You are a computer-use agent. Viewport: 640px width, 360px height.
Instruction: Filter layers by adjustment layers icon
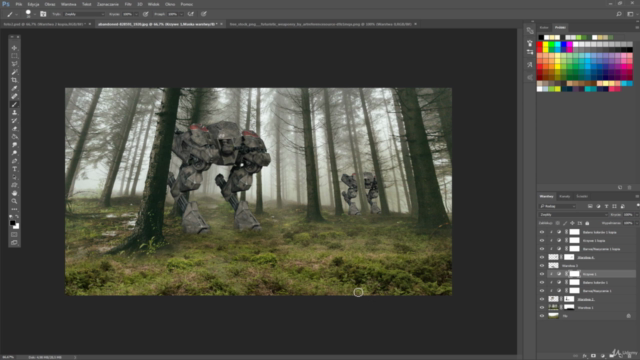tap(598, 207)
